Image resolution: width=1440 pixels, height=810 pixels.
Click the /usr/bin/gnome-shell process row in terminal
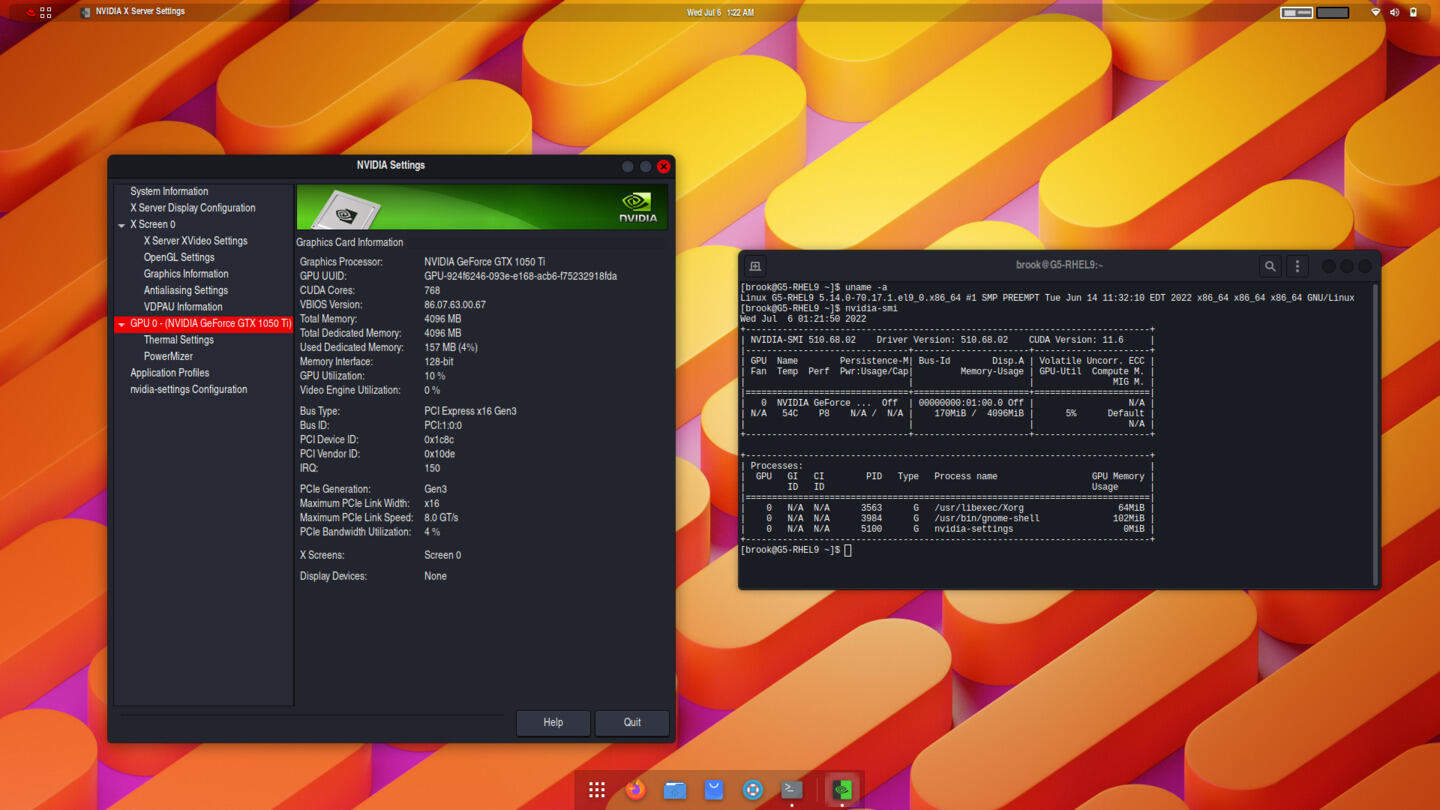(947, 518)
